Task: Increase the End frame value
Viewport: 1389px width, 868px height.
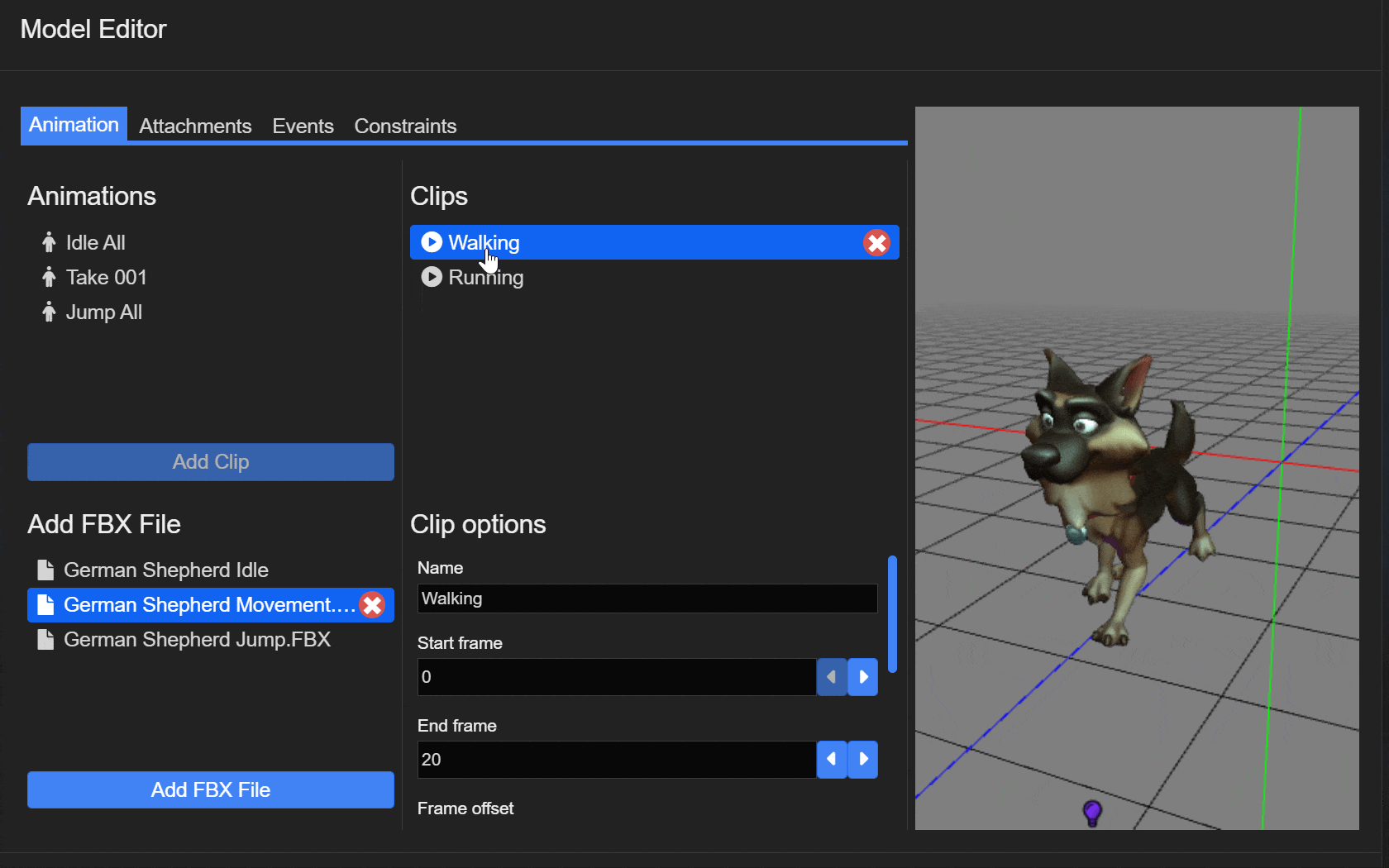Action: [x=863, y=760]
